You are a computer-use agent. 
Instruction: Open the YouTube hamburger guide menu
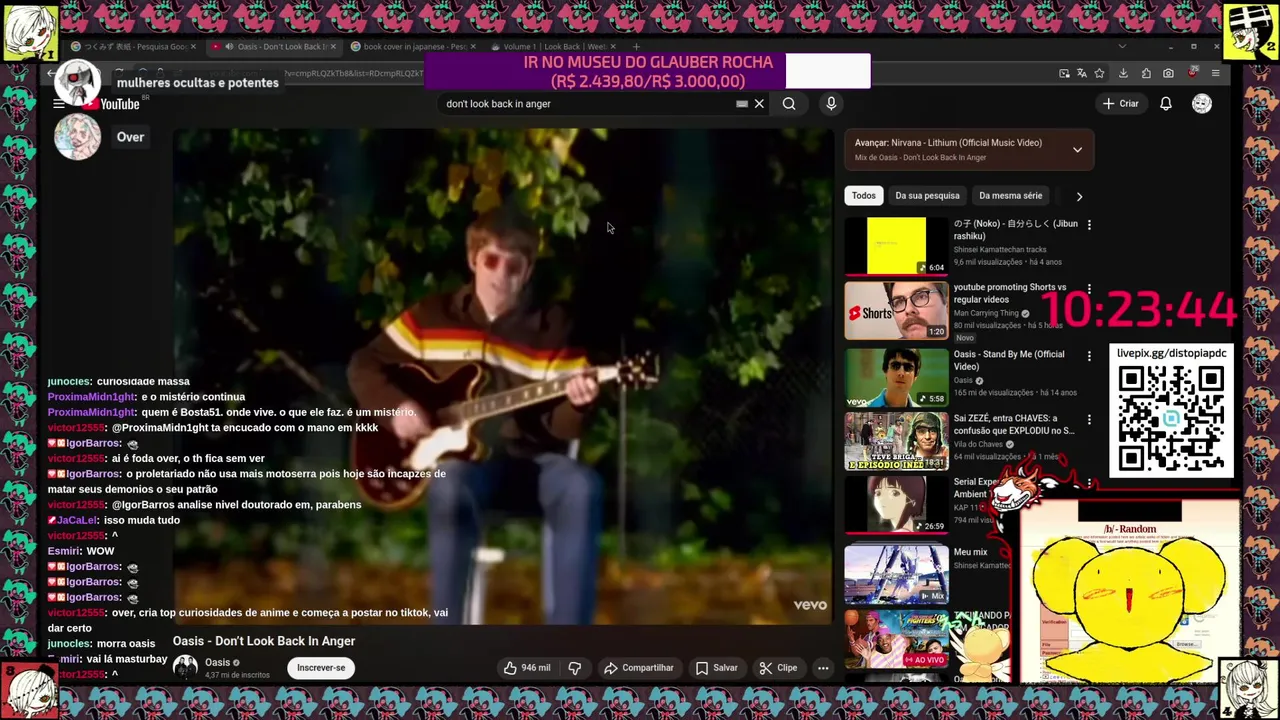pos(59,104)
